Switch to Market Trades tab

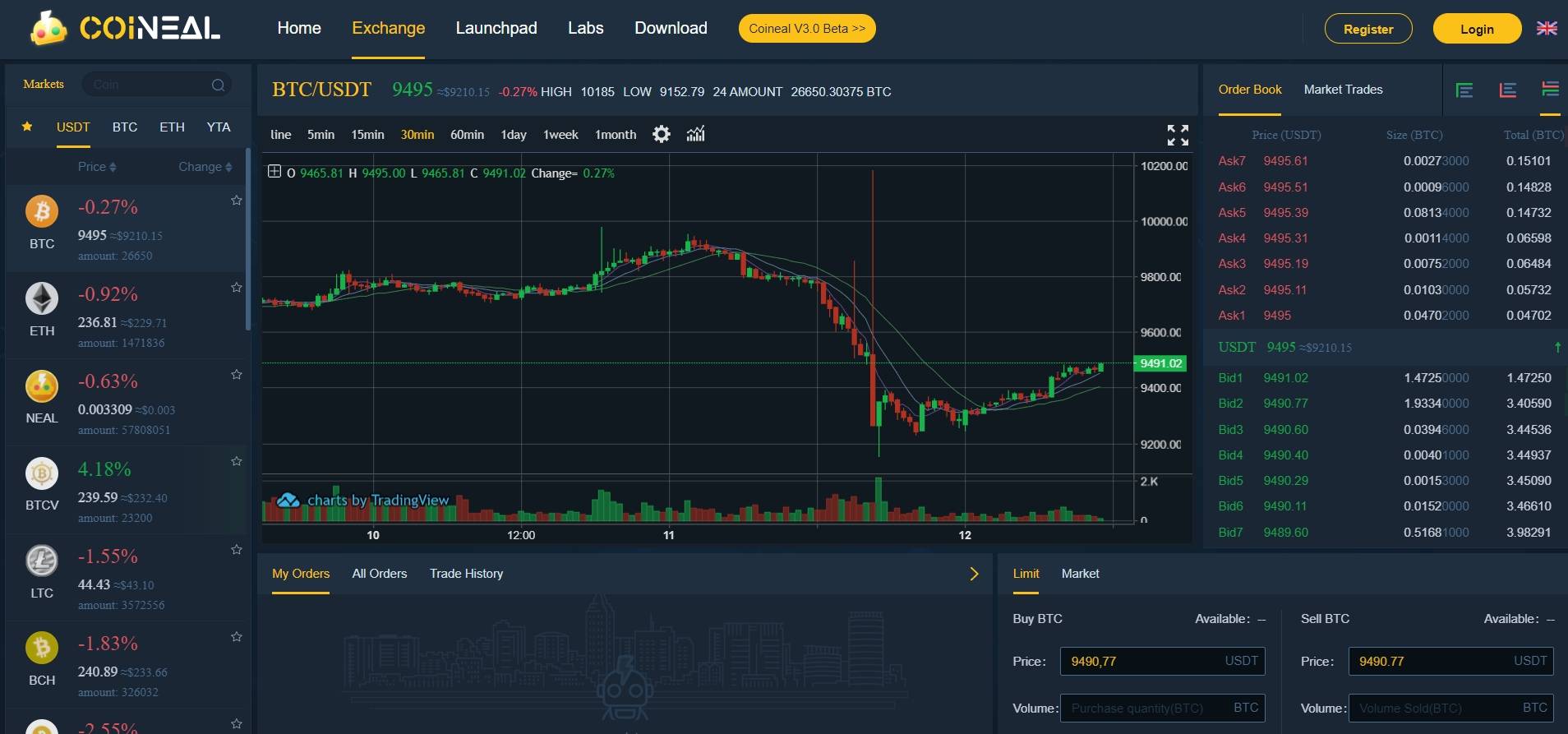(x=1343, y=89)
